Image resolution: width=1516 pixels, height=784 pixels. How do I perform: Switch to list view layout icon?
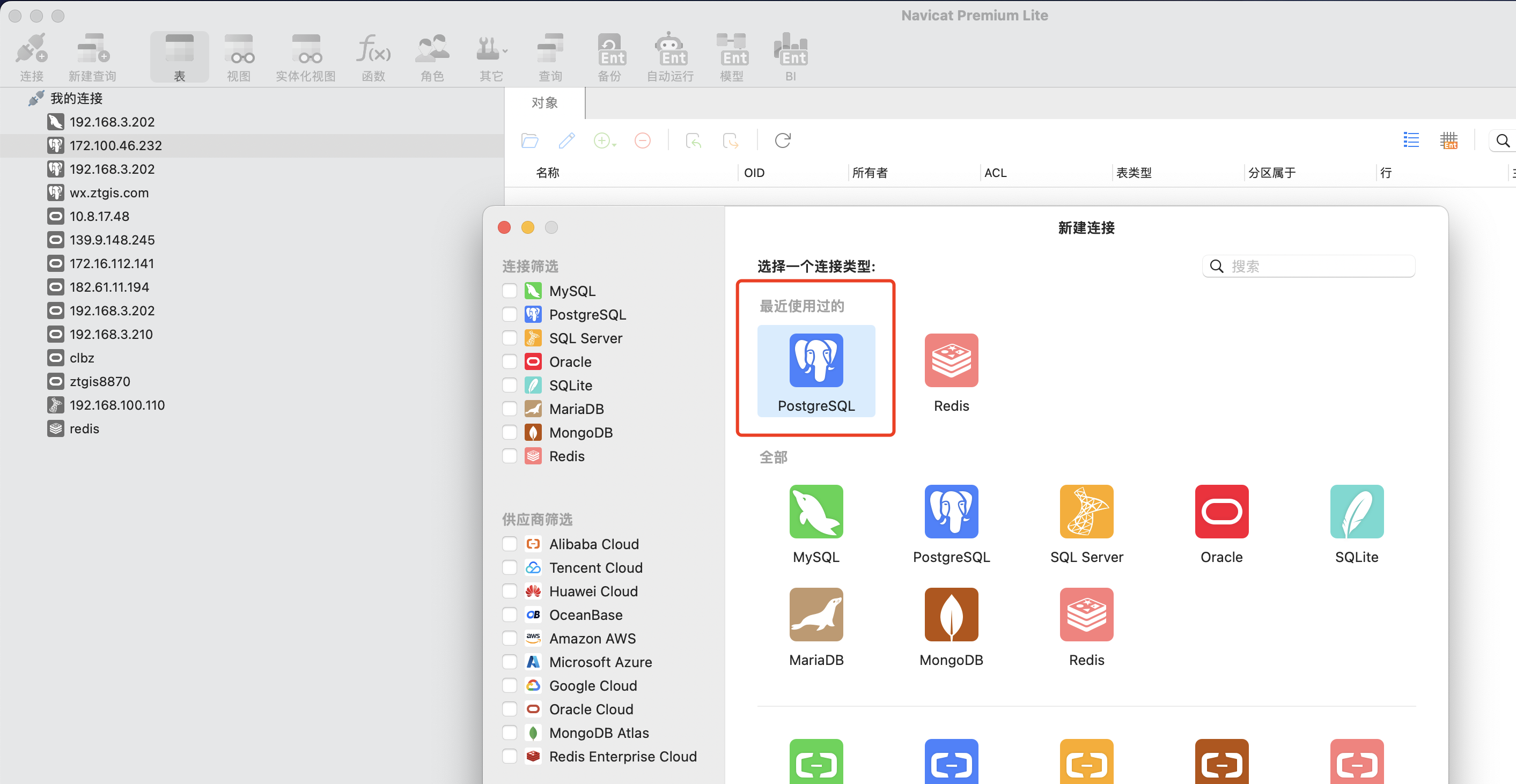(1411, 140)
